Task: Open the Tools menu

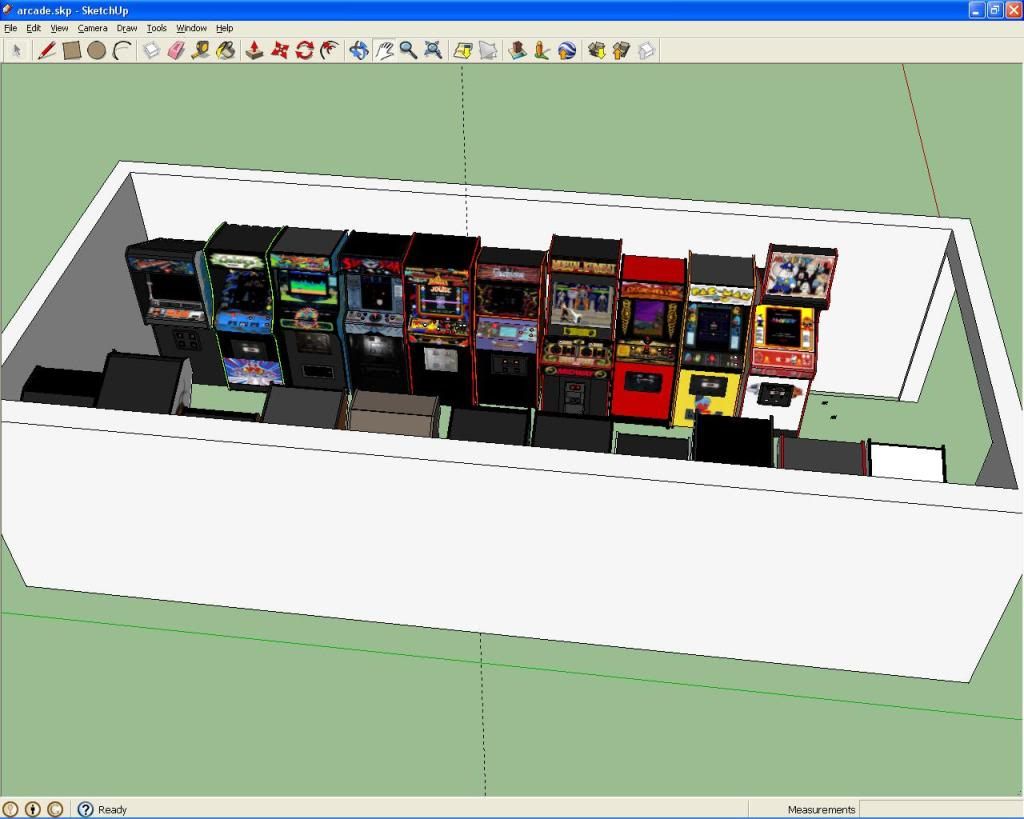Action: pyautogui.click(x=155, y=28)
